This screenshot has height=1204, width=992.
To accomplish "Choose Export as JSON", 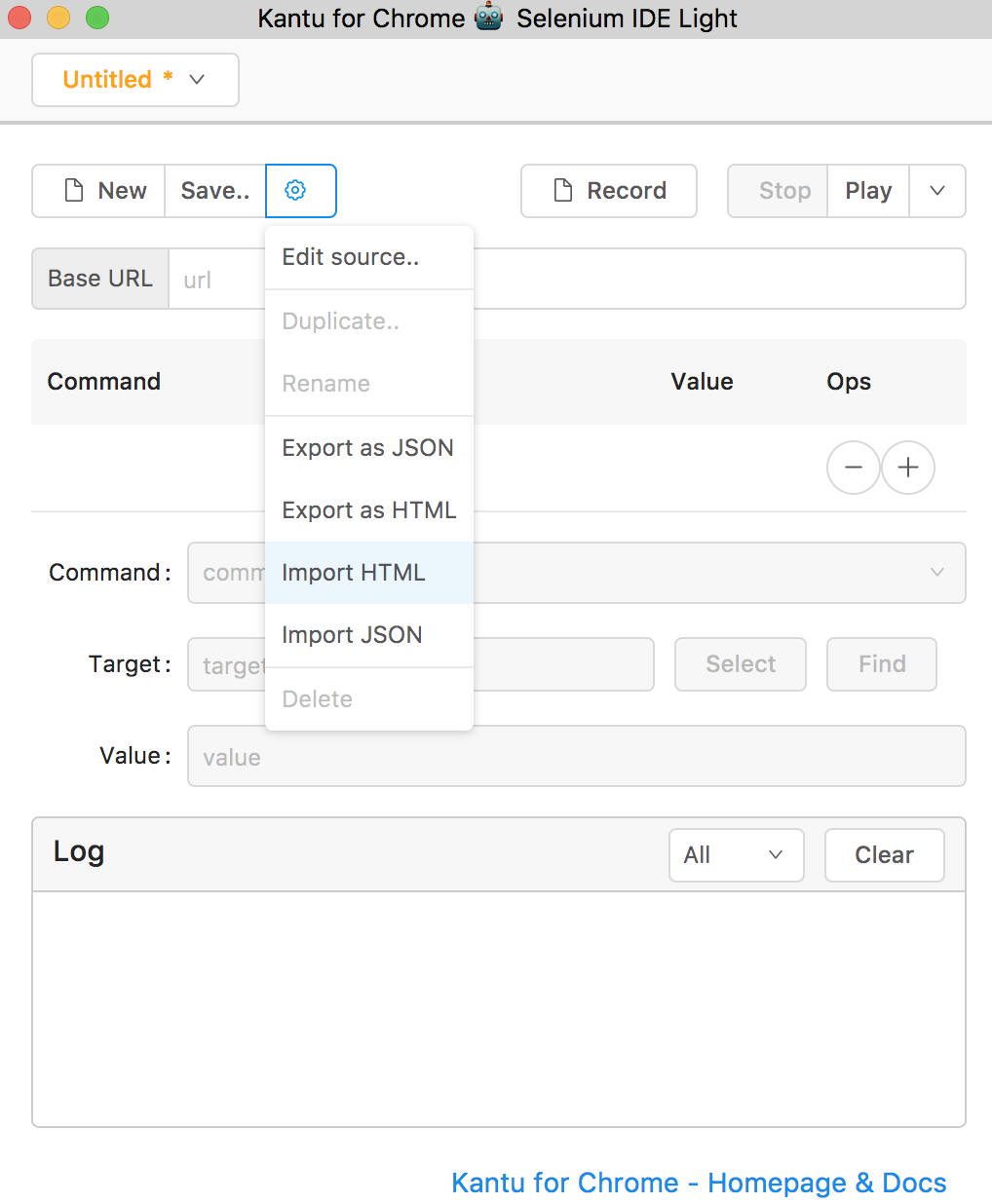I will pos(369,448).
